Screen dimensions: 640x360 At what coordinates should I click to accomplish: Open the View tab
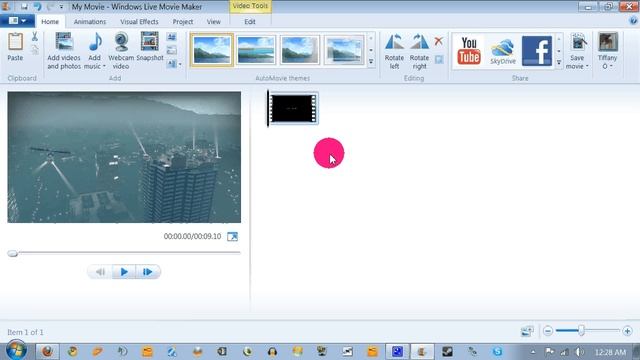tap(213, 22)
